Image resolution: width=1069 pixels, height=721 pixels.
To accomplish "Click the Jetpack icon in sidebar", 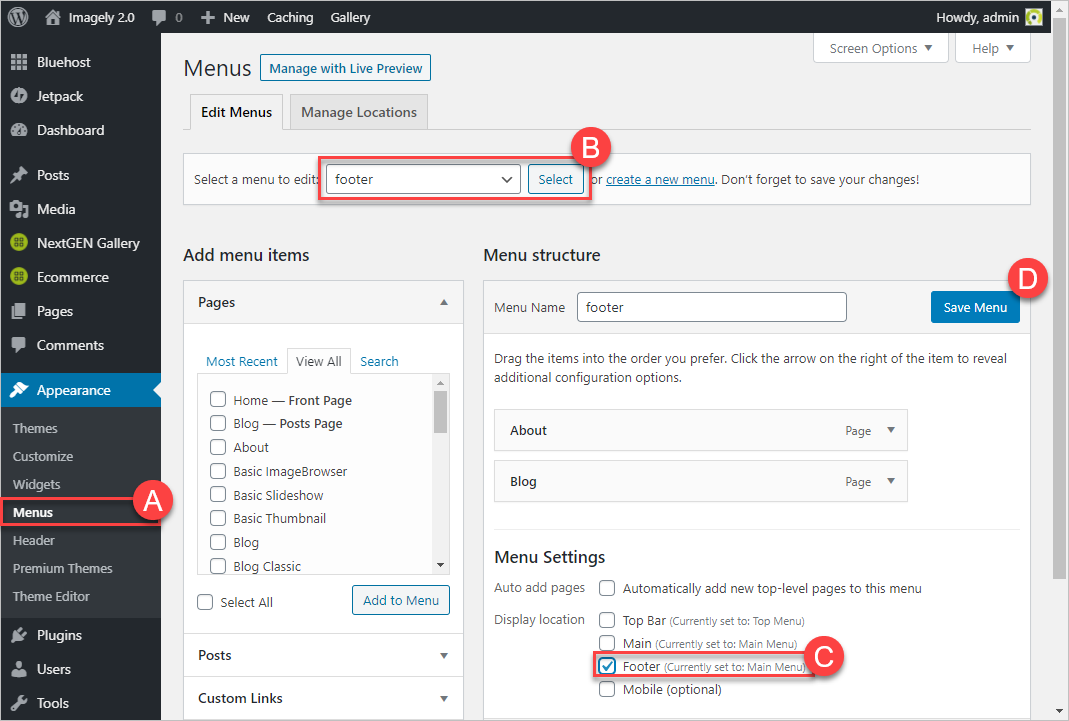I will point(19,96).
